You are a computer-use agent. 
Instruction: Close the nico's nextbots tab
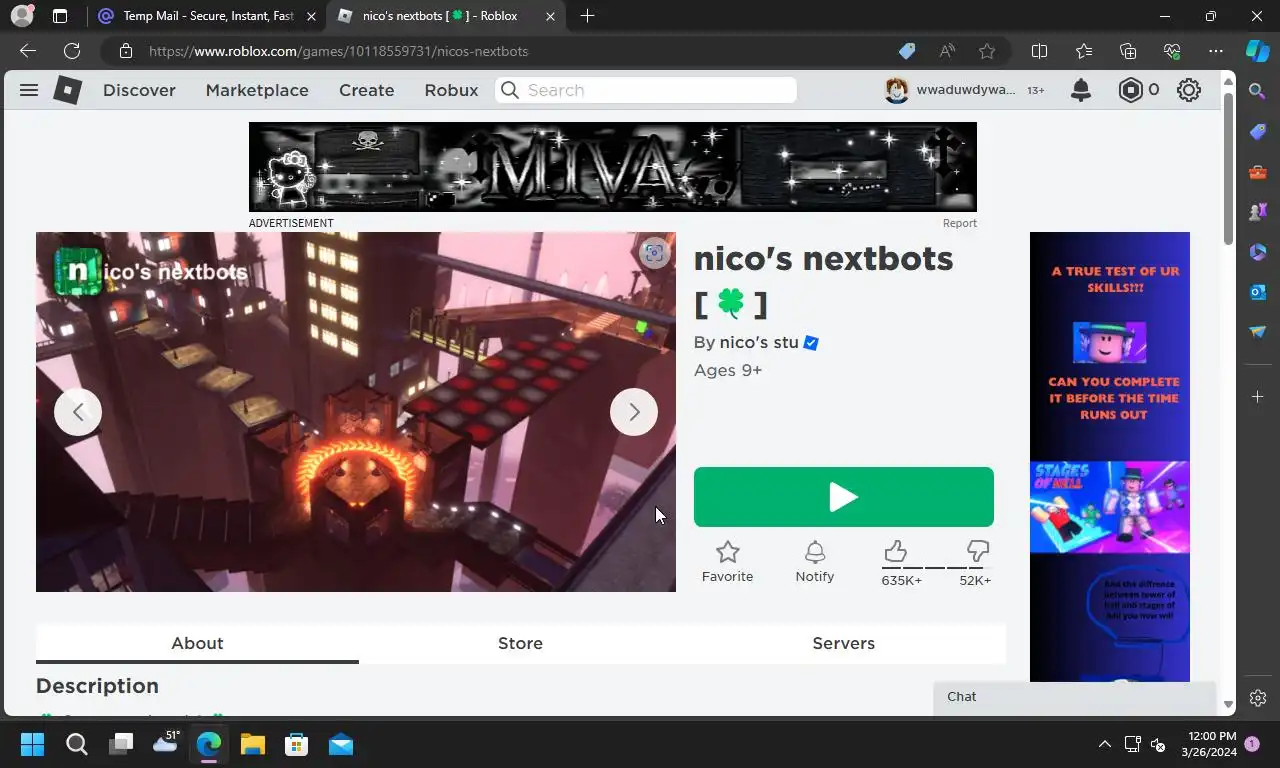point(550,16)
